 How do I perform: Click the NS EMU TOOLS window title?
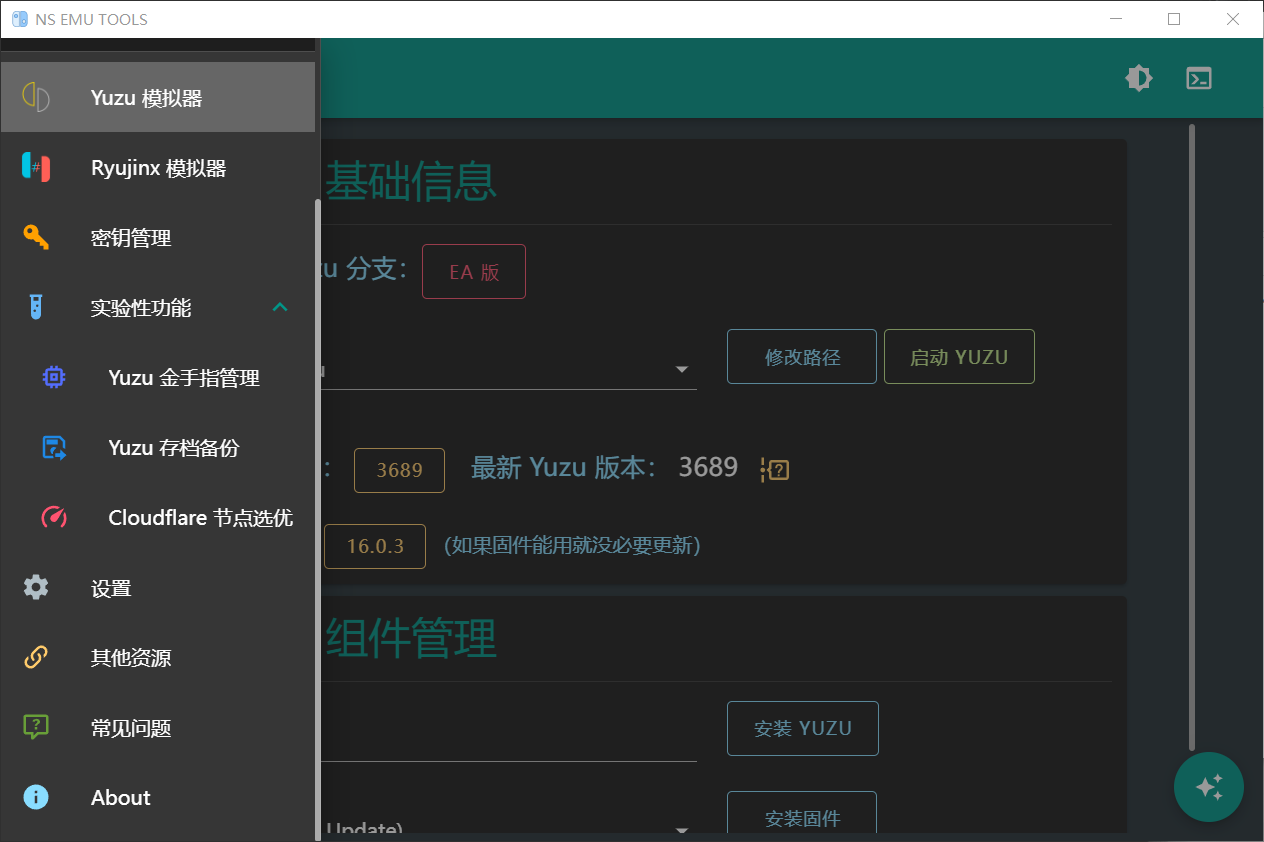click(x=92, y=19)
